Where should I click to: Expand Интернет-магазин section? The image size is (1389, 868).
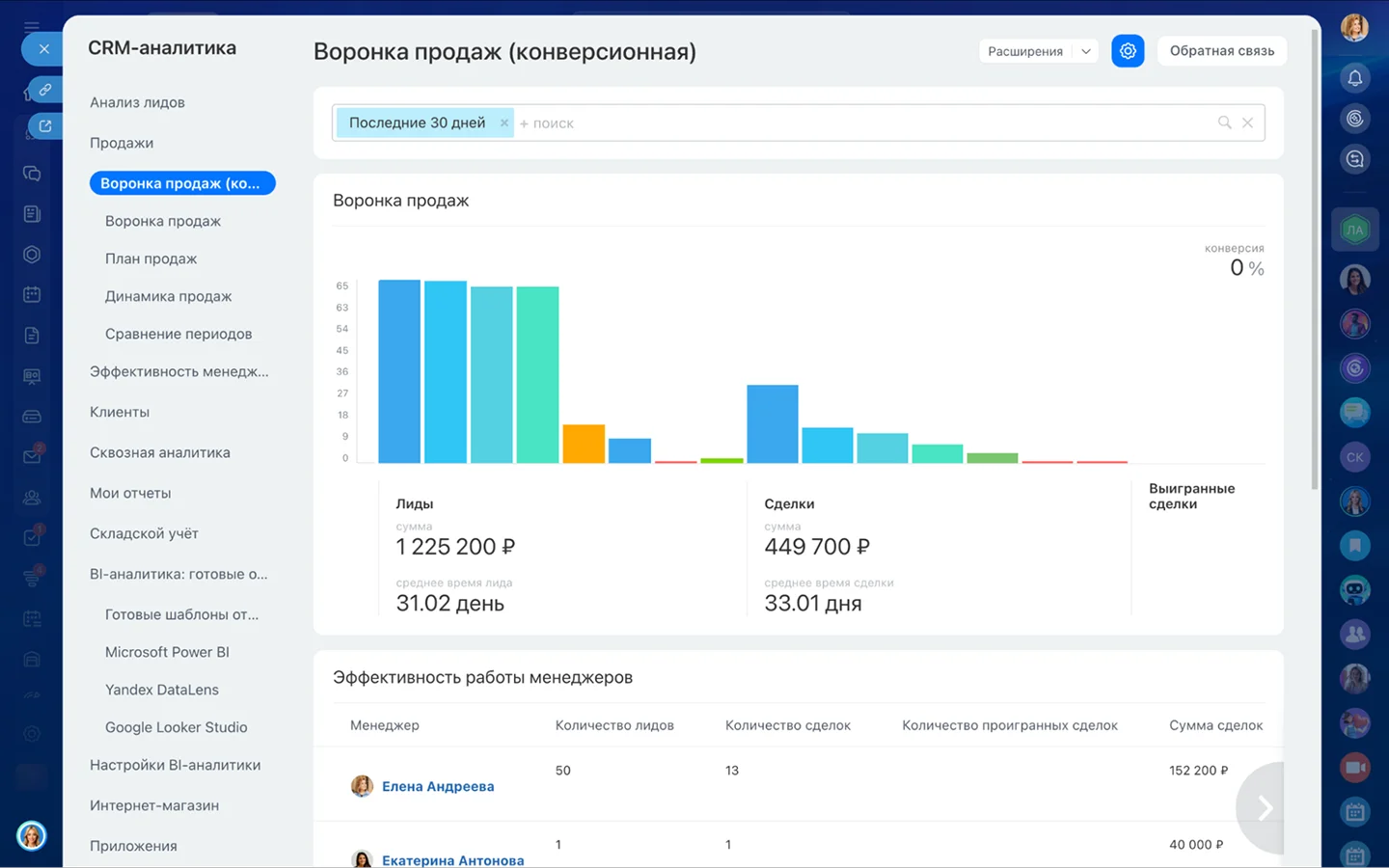(x=154, y=805)
